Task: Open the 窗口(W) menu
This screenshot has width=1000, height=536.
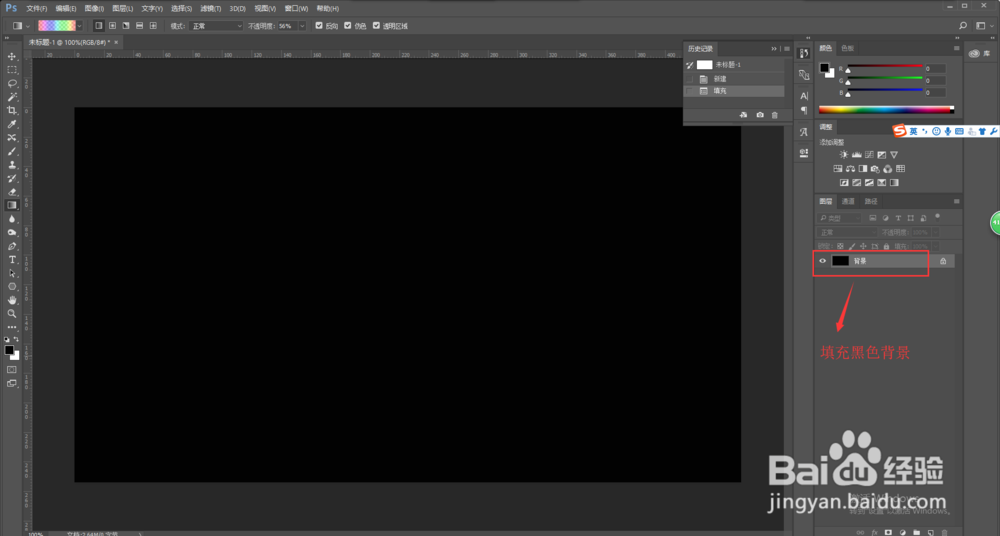Action: pos(296,8)
